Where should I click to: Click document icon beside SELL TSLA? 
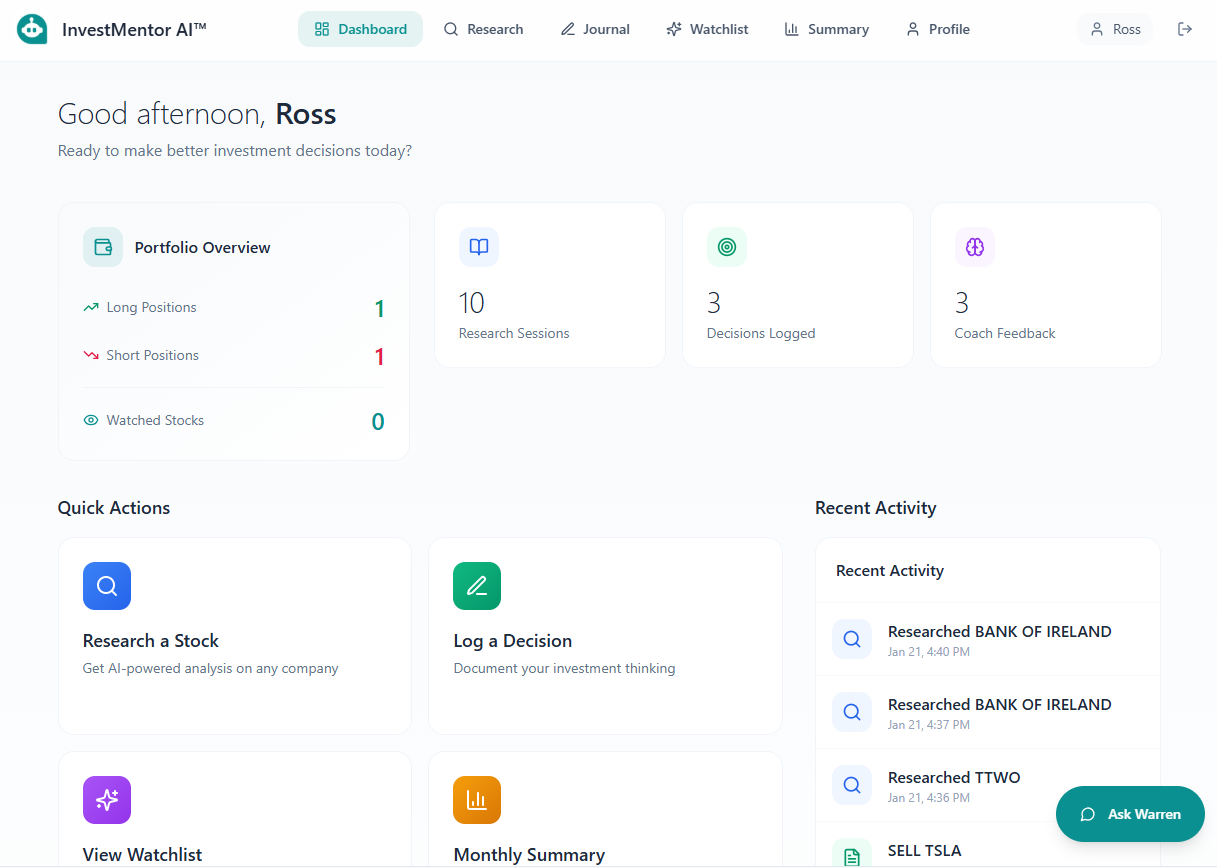pyautogui.click(x=852, y=853)
